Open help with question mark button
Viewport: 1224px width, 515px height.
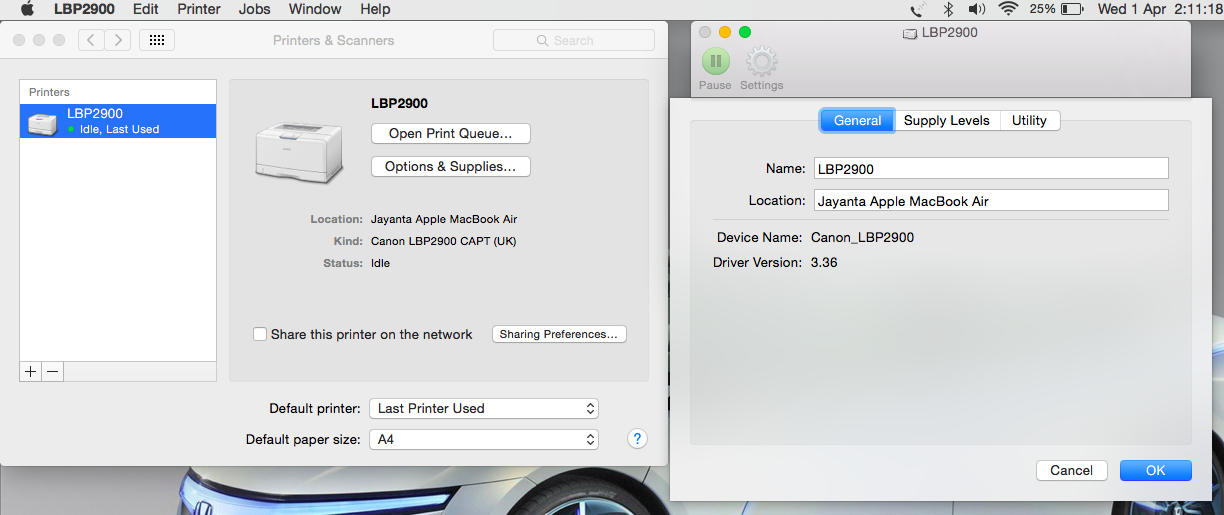click(x=637, y=439)
